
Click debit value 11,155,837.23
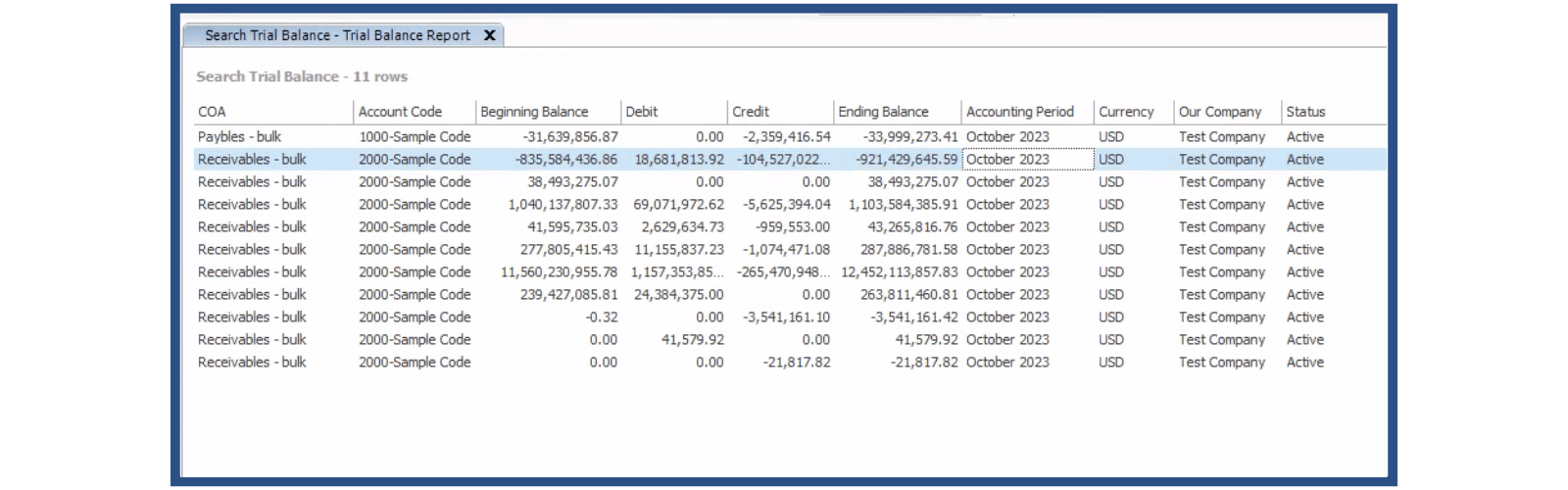pos(679,250)
